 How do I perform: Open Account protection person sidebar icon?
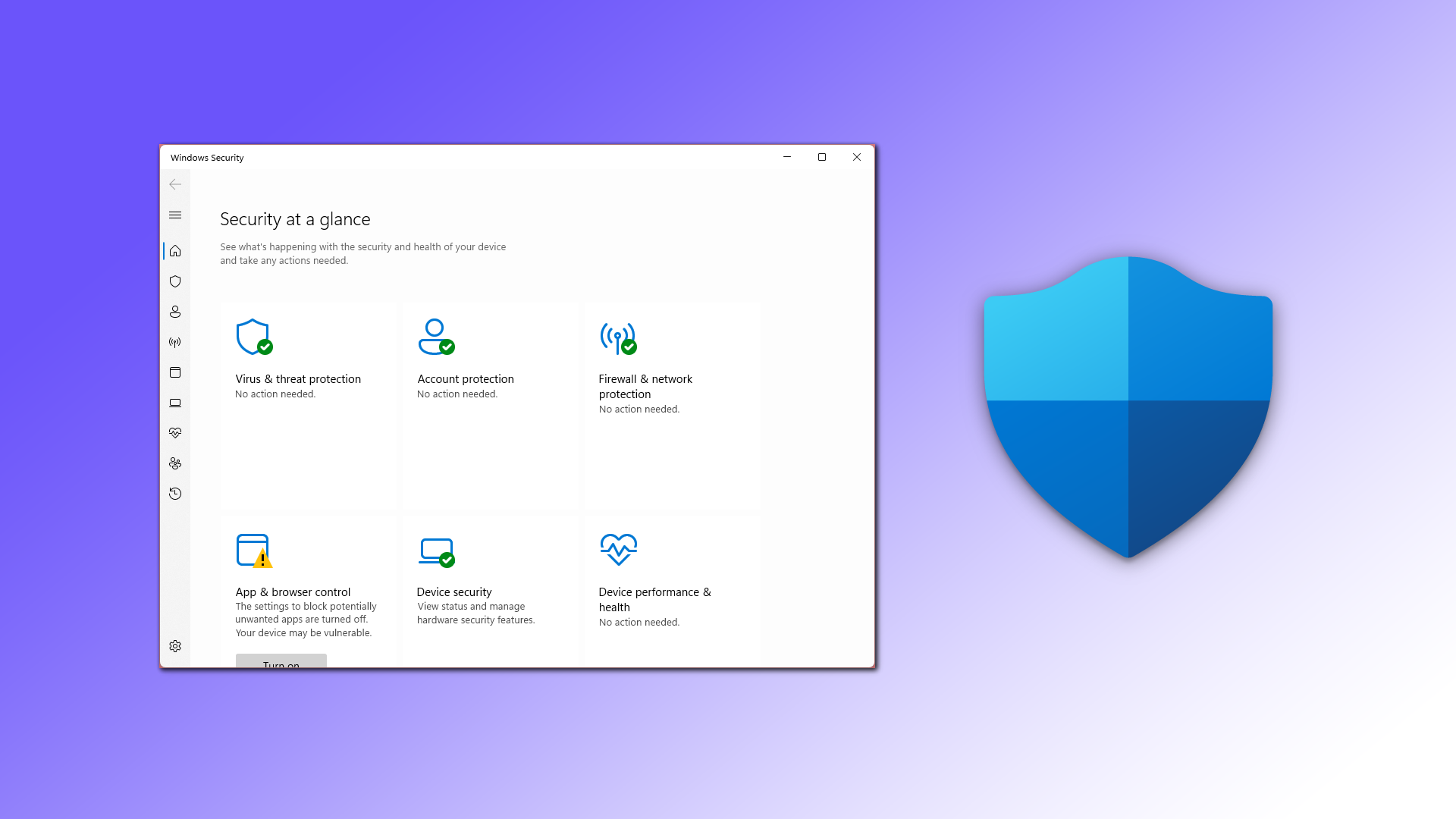pos(175,312)
